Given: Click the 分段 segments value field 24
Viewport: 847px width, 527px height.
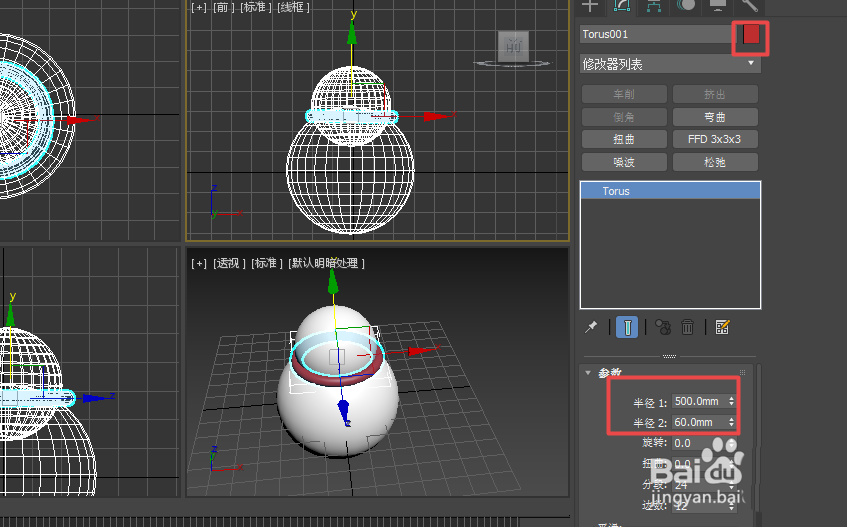Looking at the screenshot, I should [699, 485].
